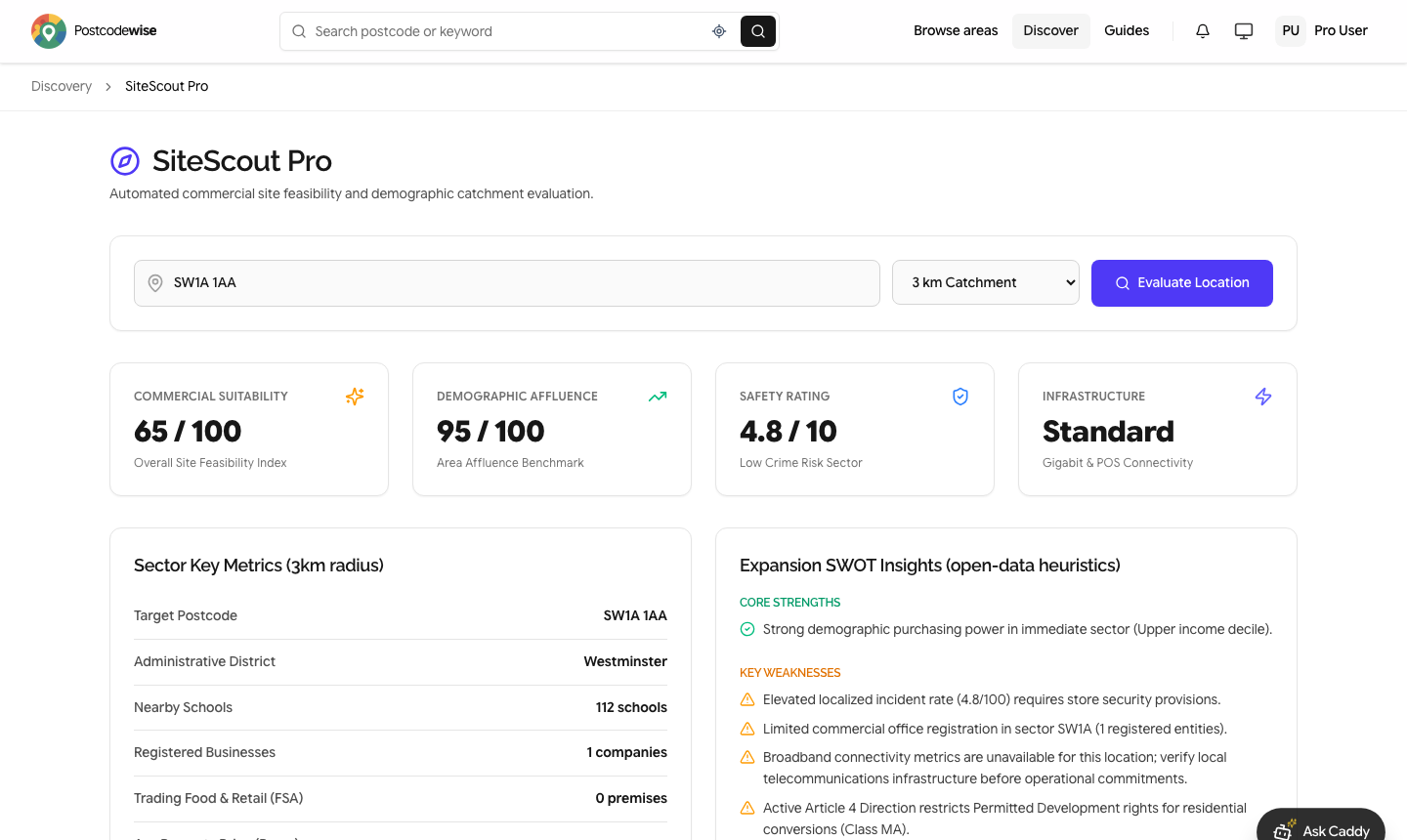Click Gigabit & POS Connectivity caption
This screenshot has height=840, width=1407.
click(x=1118, y=463)
